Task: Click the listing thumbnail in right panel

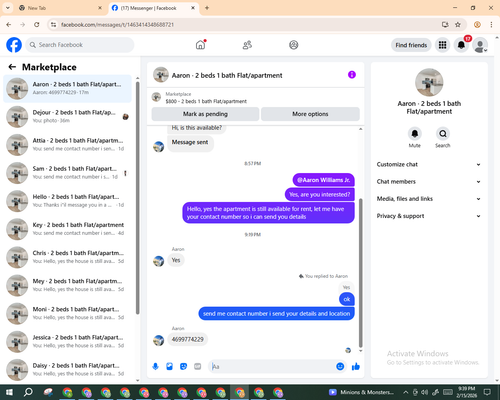Action: pyautogui.click(x=429, y=82)
